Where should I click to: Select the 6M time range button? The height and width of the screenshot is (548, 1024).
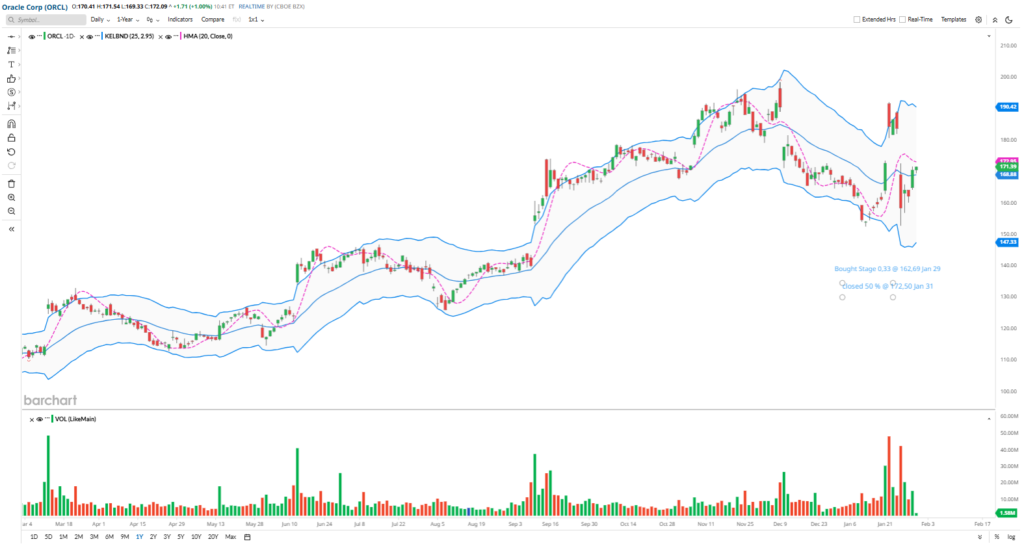(x=109, y=537)
